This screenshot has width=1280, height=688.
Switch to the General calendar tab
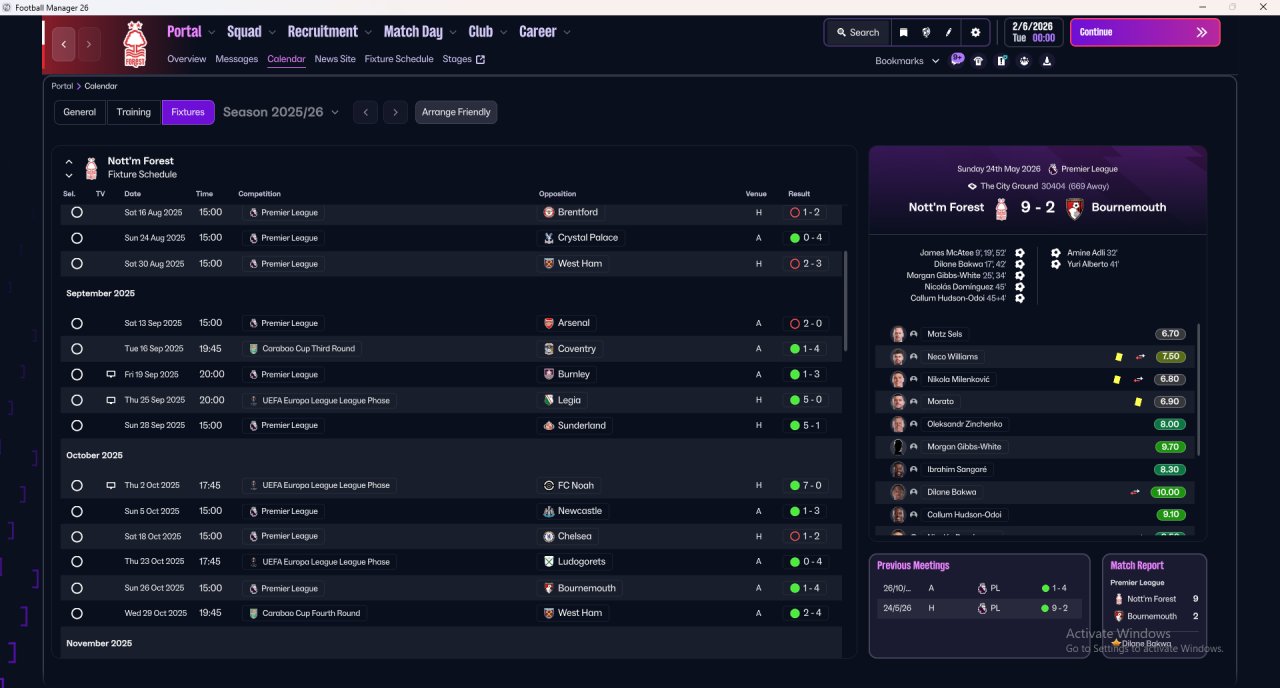(x=80, y=112)
